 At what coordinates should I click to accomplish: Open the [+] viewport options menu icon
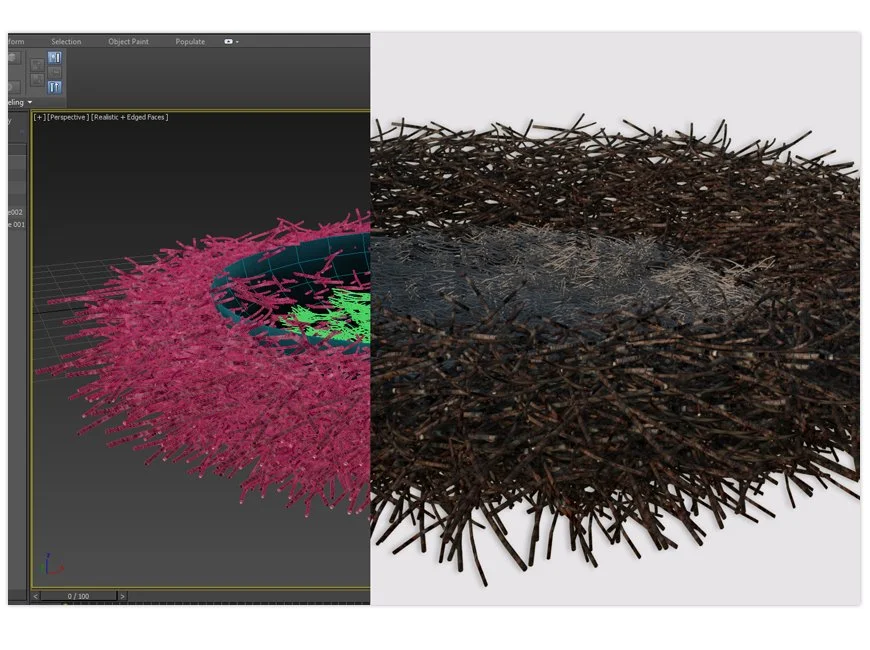pos(38,116)
